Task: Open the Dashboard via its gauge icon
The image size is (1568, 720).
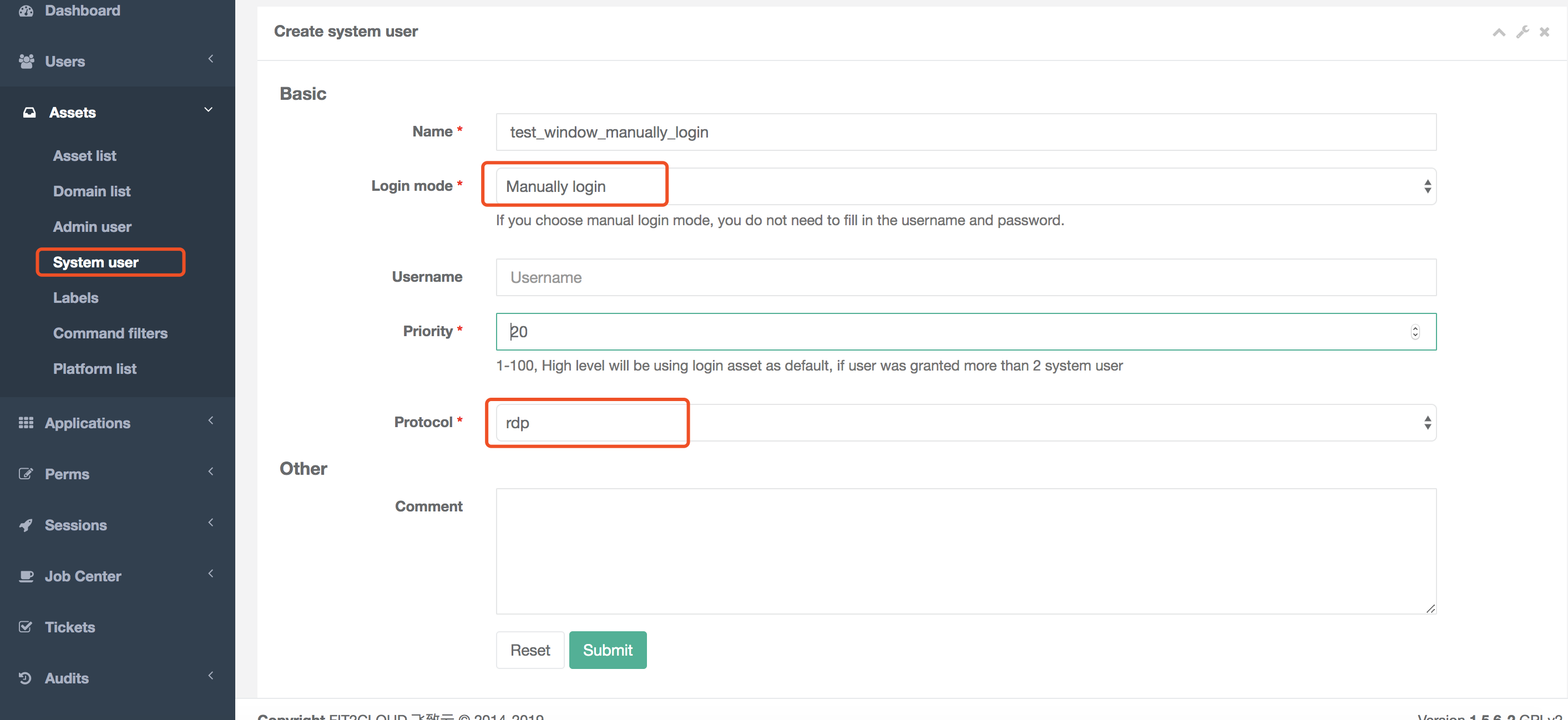Action: pos(27,11)
